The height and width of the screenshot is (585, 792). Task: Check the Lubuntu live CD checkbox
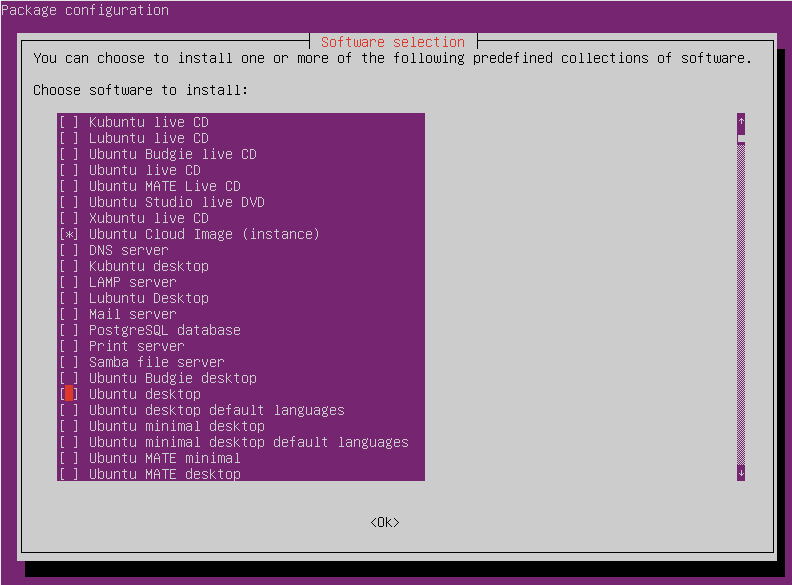69,138
